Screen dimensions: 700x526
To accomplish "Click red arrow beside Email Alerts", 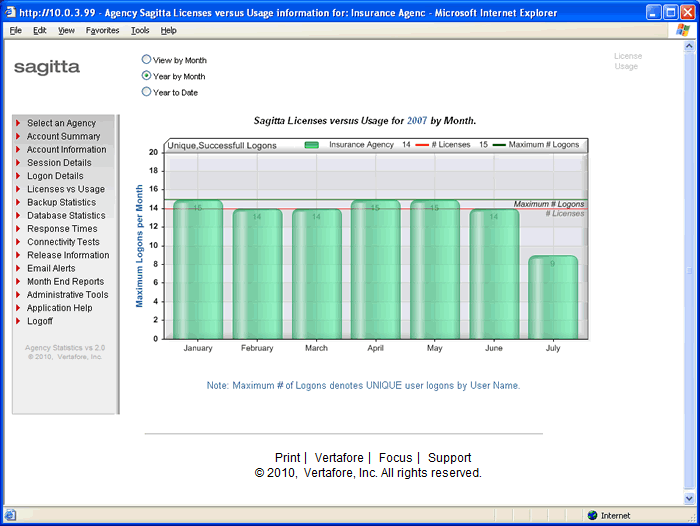I will (x=18, y=268).
